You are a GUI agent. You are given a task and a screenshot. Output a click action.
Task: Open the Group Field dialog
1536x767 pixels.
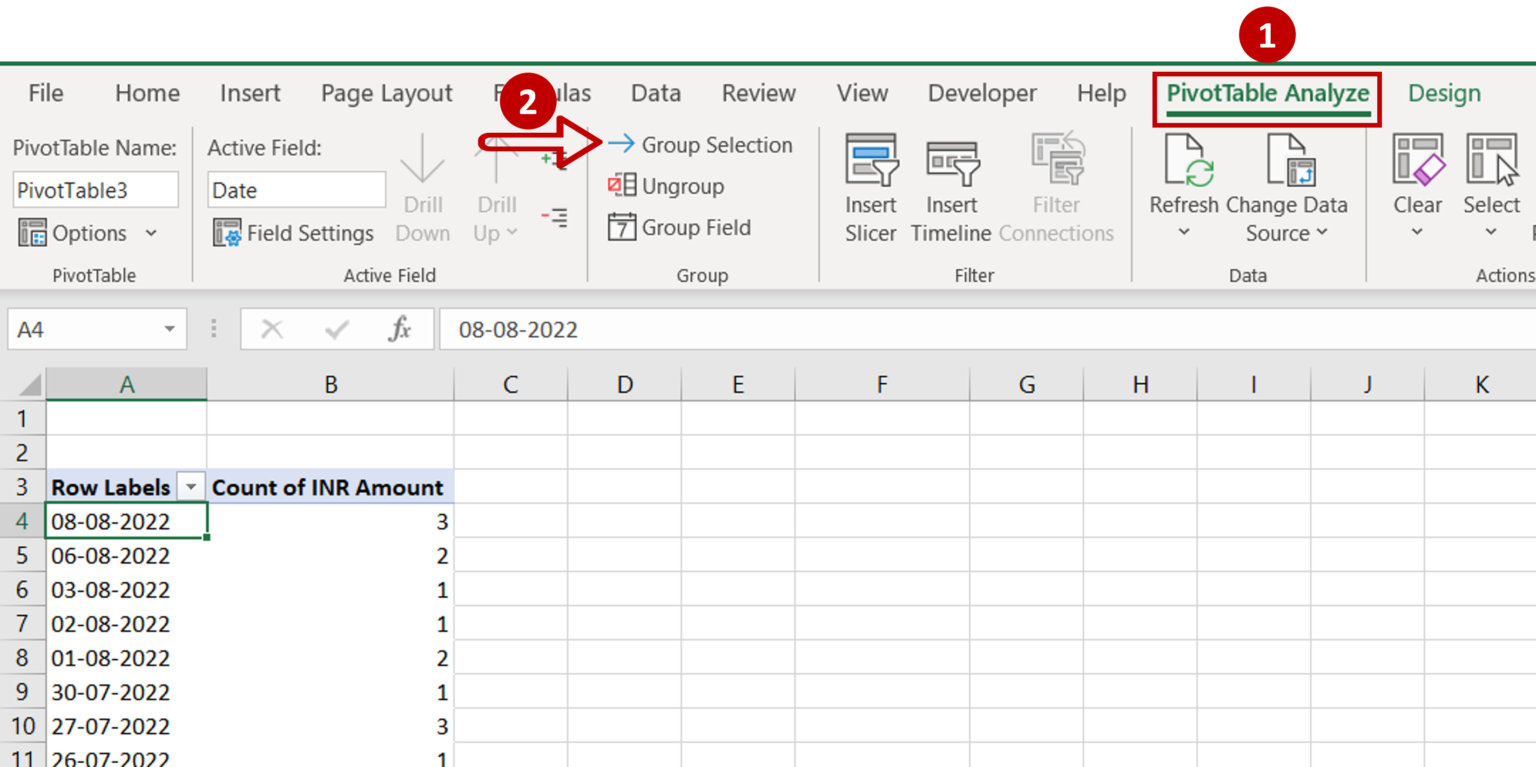click(x=624, y=227)
